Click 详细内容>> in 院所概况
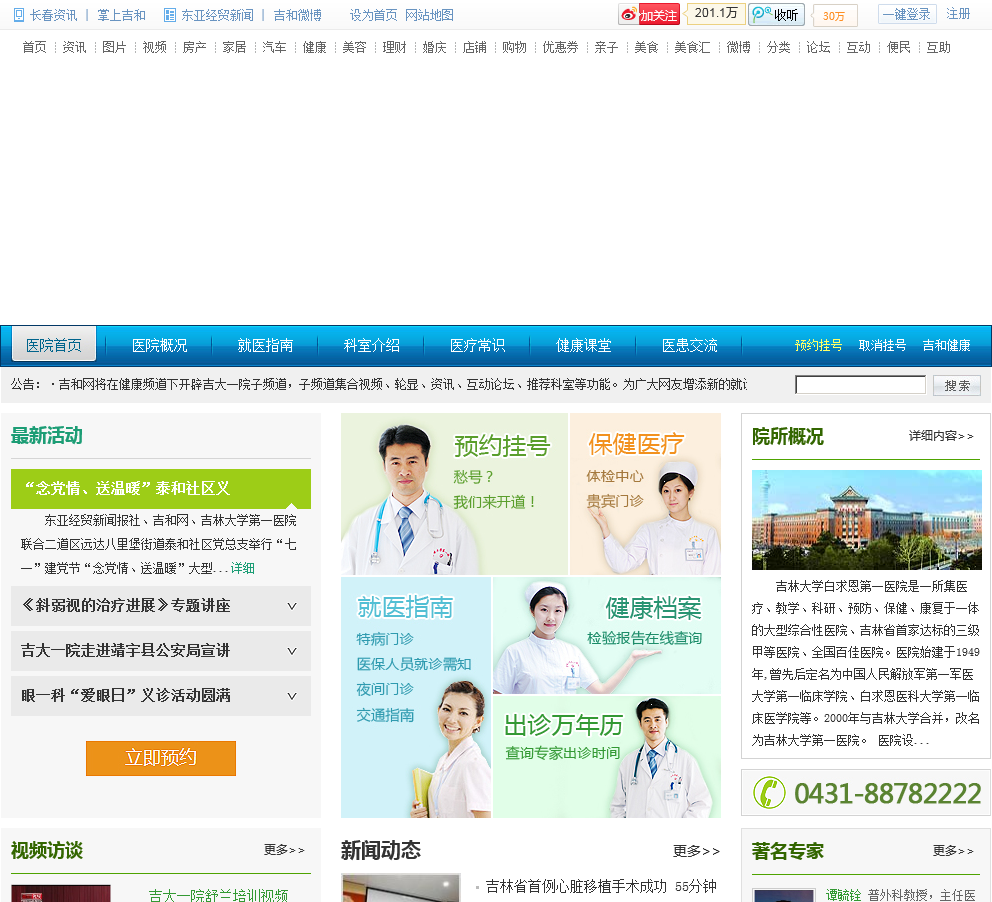The height and width of the screenshot is (902, 992). tap(941, 436)
